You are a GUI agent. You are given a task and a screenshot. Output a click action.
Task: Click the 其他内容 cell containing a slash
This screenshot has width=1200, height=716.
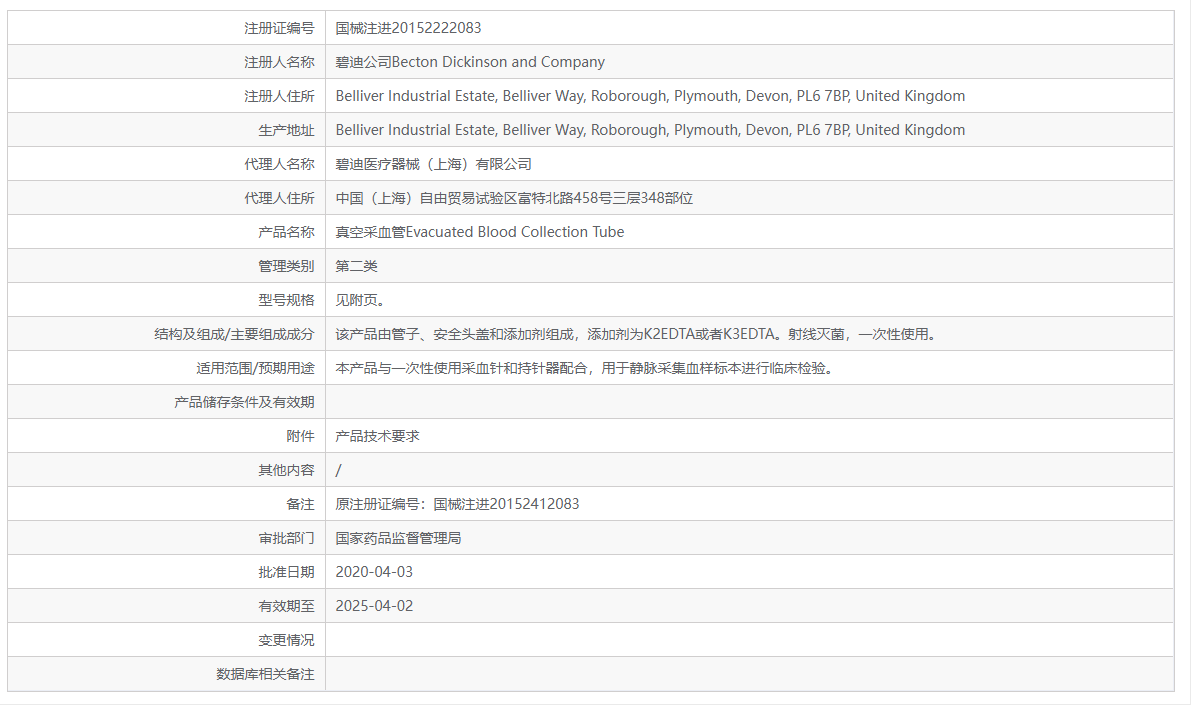click(338, 469)
